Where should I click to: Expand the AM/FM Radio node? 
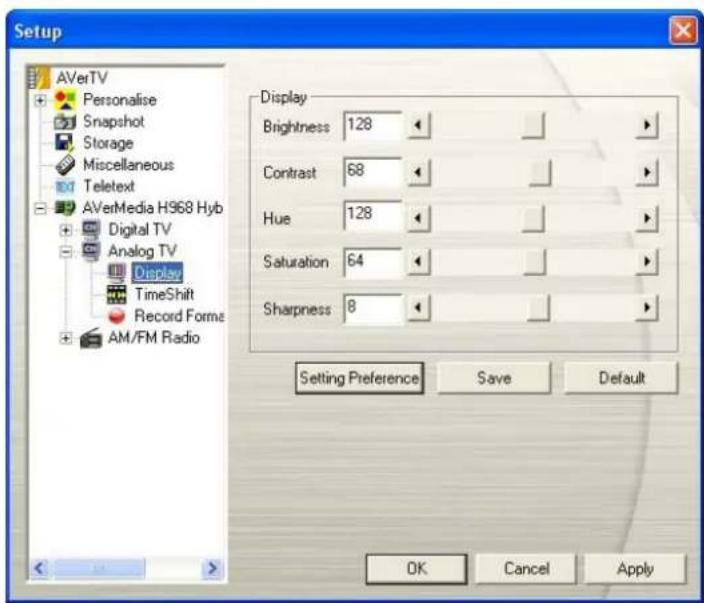66,338
